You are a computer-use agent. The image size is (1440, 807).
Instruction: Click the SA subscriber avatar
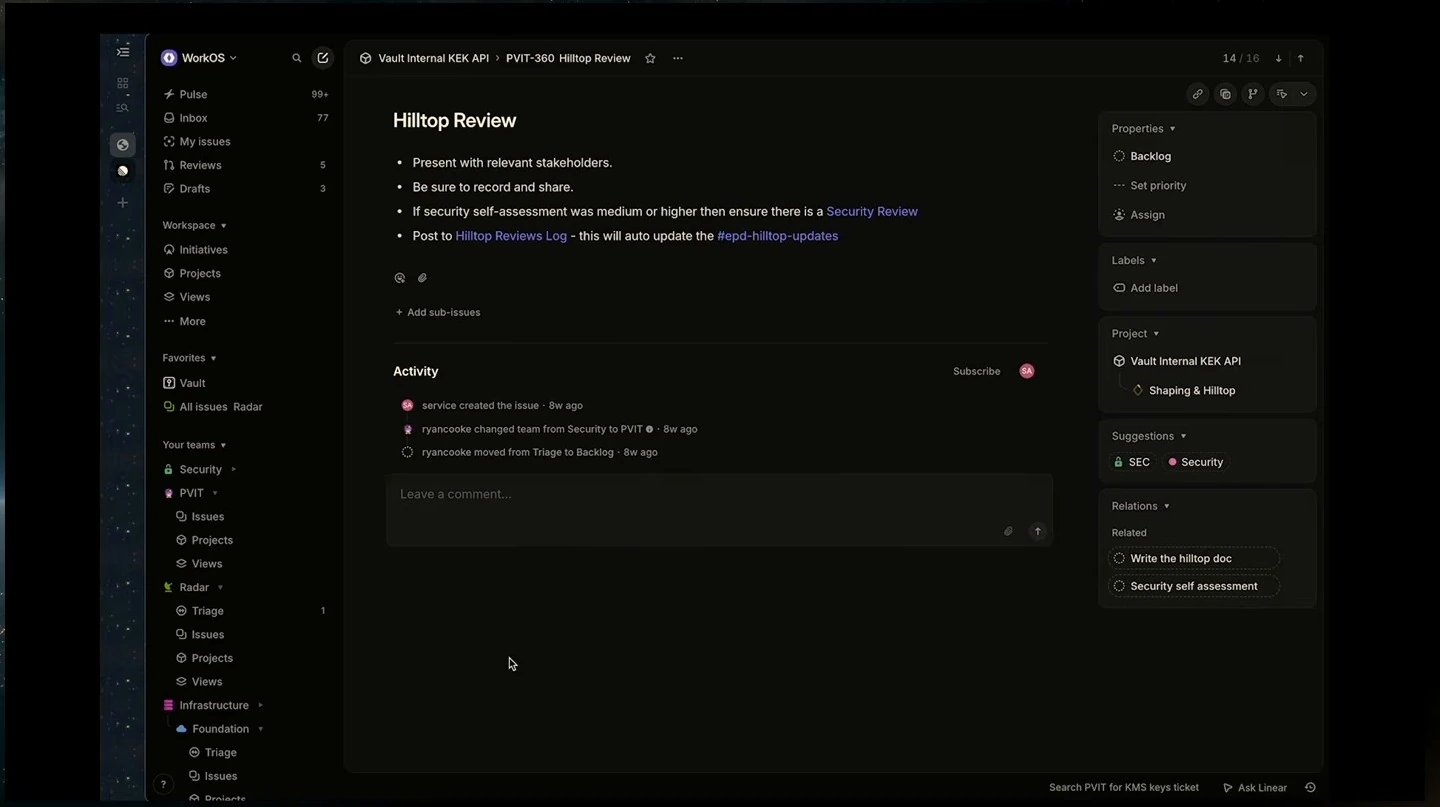[x=1027, y=371]
